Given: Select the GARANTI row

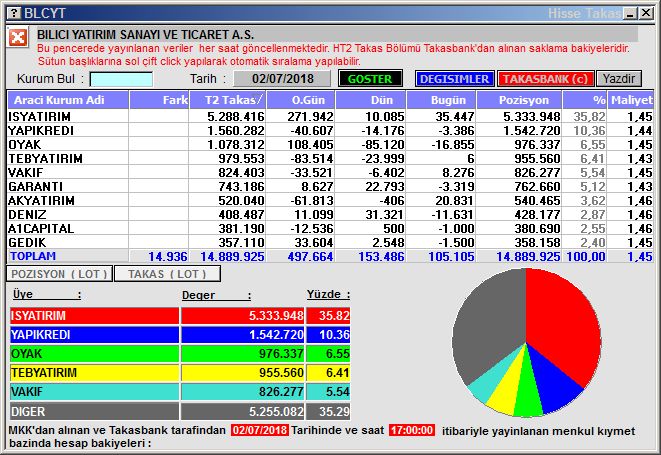Looking at the screenshot, I should [330, 186].
